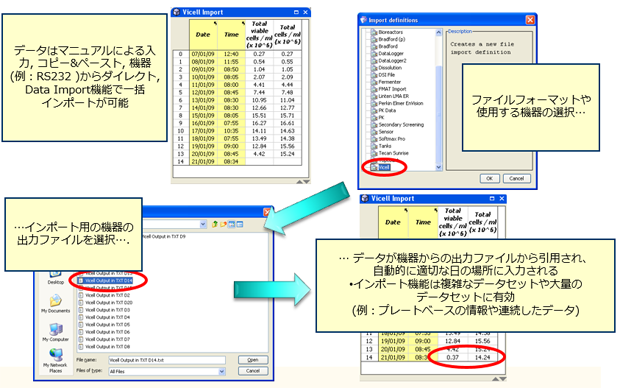Viewport: 620px width, 388px height.
Task: Click the create new folder icon
Action: (223, 224)
